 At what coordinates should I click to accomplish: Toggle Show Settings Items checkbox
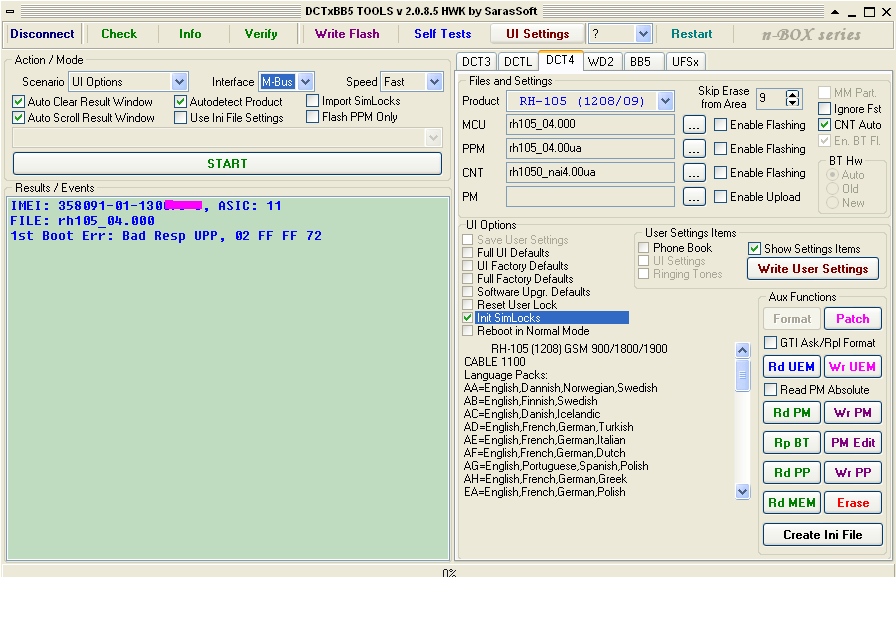pyautogui.click(x=754, y=249)
